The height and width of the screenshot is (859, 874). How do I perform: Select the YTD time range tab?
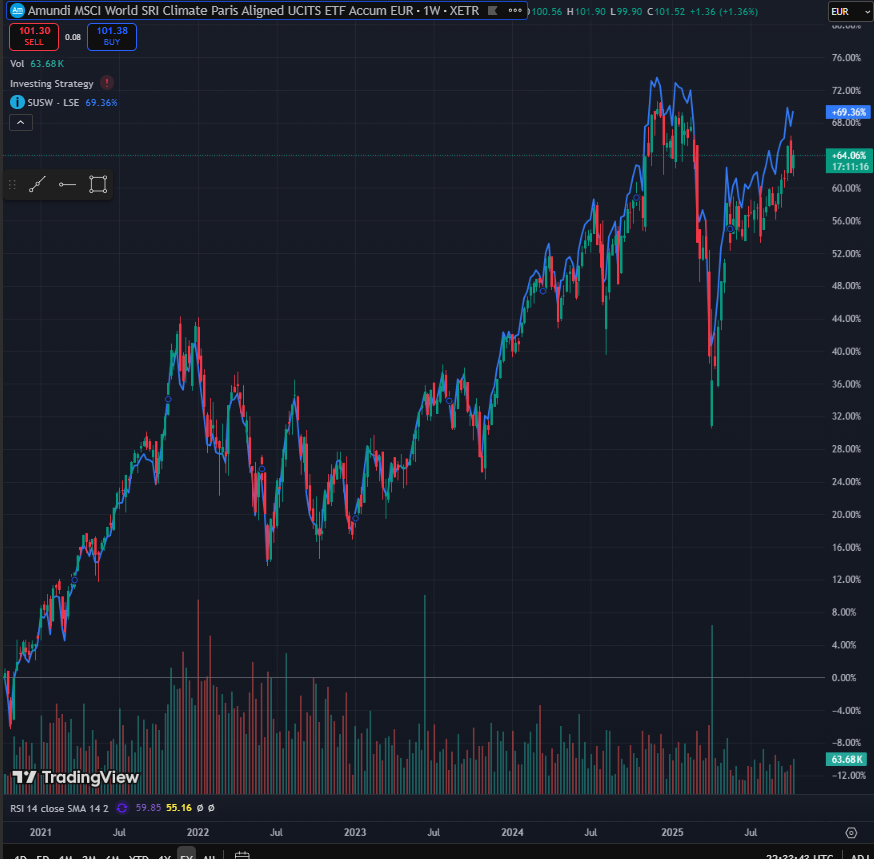coord(139,856)
